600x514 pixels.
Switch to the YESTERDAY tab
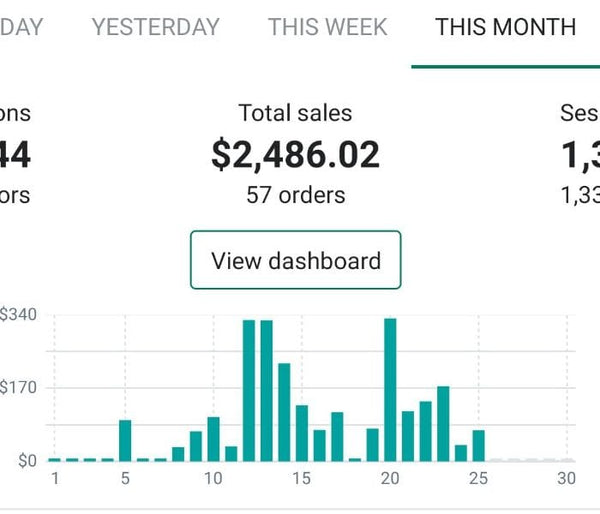tap(155, 27)
